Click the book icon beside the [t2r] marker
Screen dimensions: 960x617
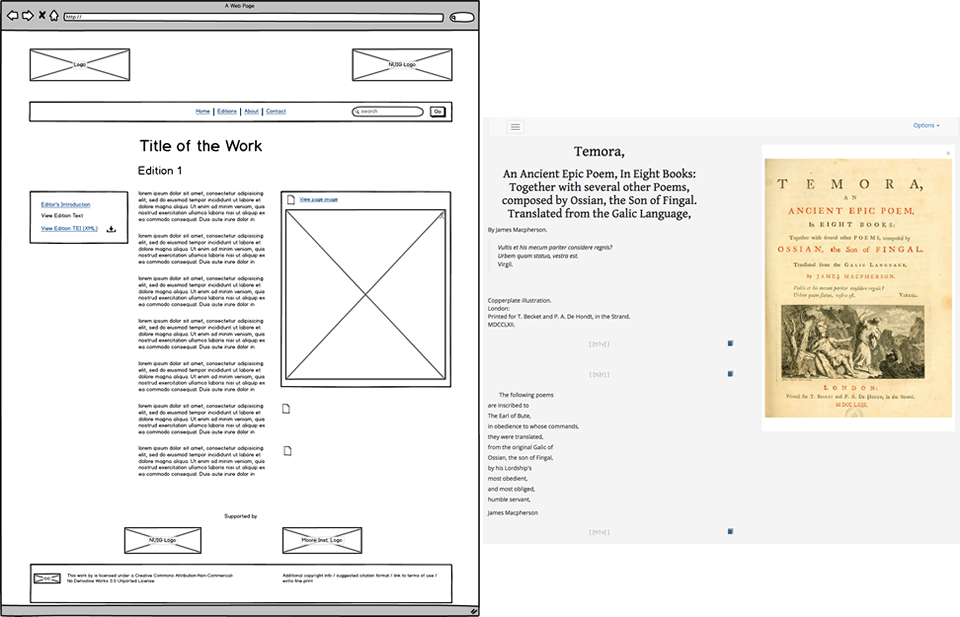coord(730,373)
